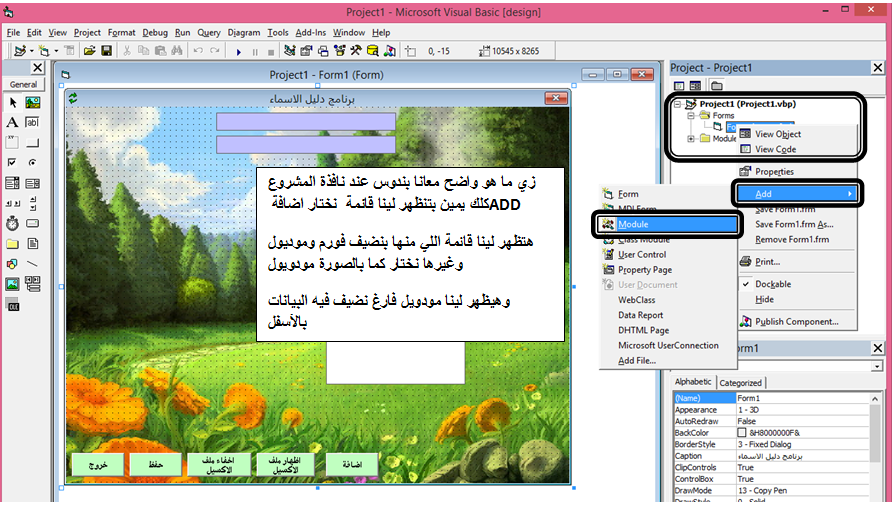Select the Shape control tool
This screenshot has height=506, width=892.
(13, 264)
